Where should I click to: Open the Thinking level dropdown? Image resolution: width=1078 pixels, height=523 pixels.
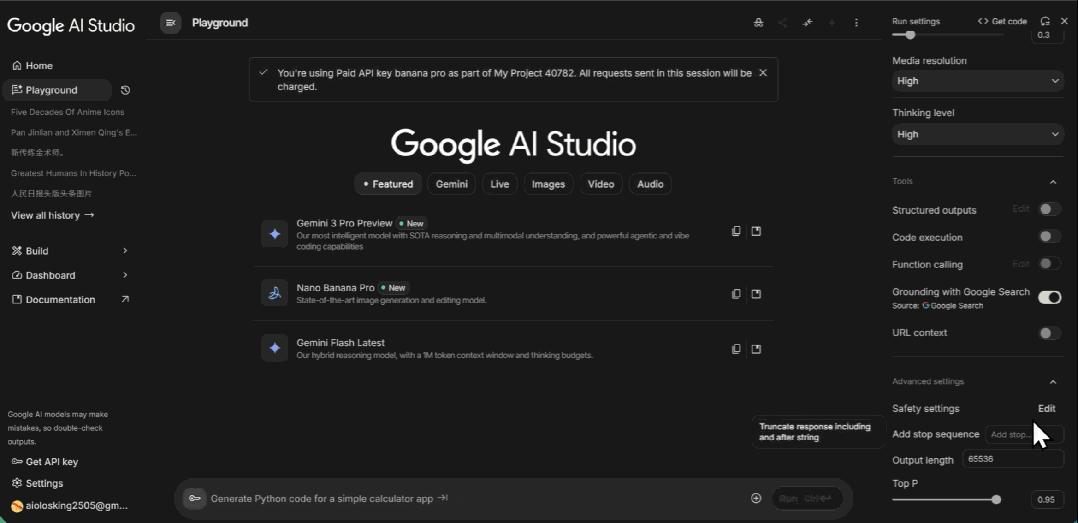tap(977, 134)
